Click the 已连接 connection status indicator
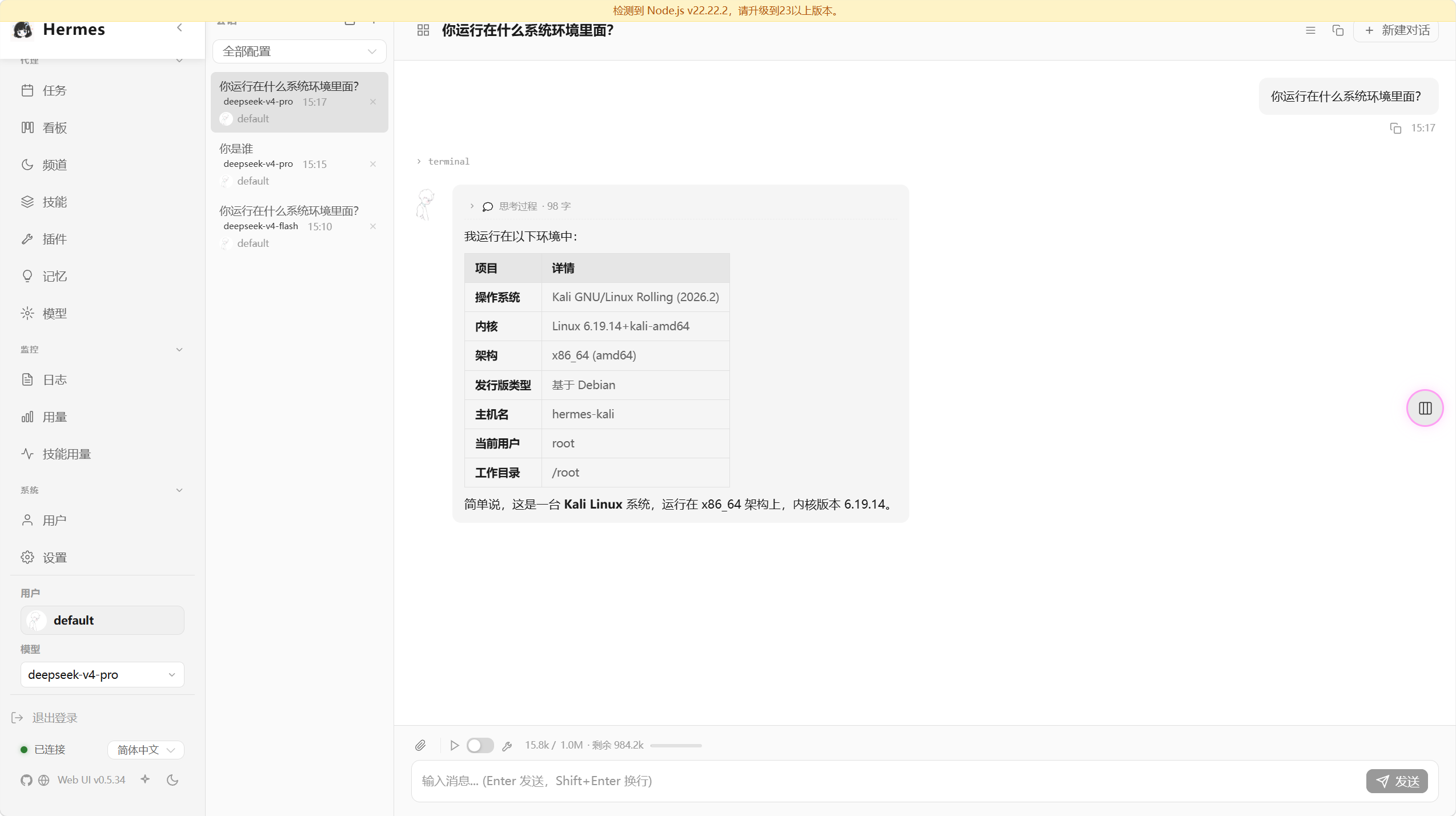Viewport: 1456px width, 816px height. pos(43,750)
